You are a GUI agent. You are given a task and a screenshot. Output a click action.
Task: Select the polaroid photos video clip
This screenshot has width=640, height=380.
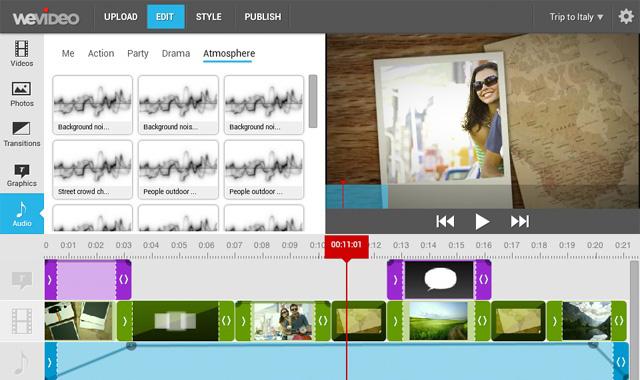[80, 321]
